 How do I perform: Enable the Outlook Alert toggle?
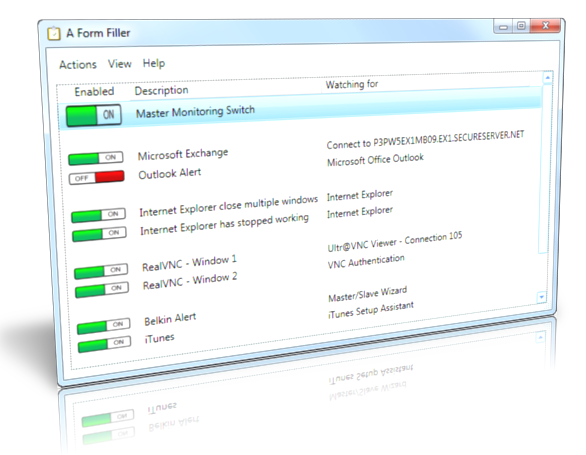click(x=97, y=177)
